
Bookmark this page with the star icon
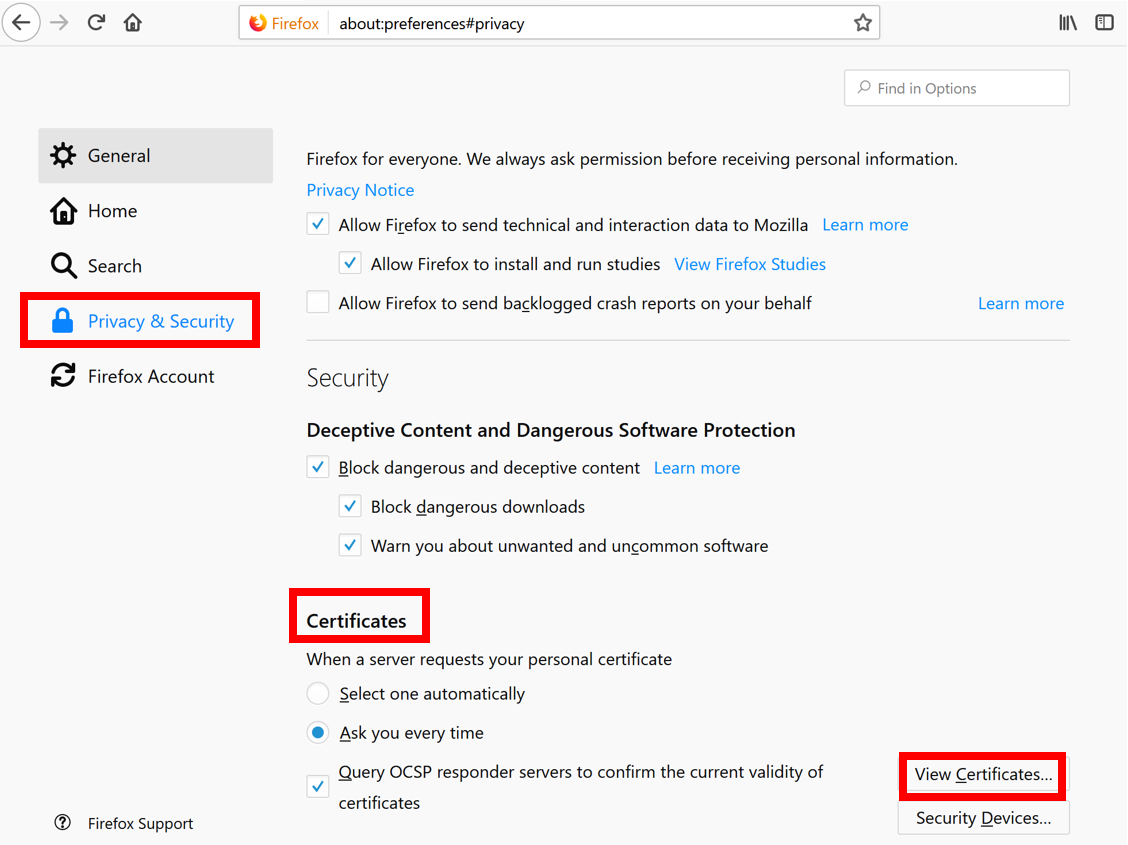pyautogui.click(x=863, y=23)
